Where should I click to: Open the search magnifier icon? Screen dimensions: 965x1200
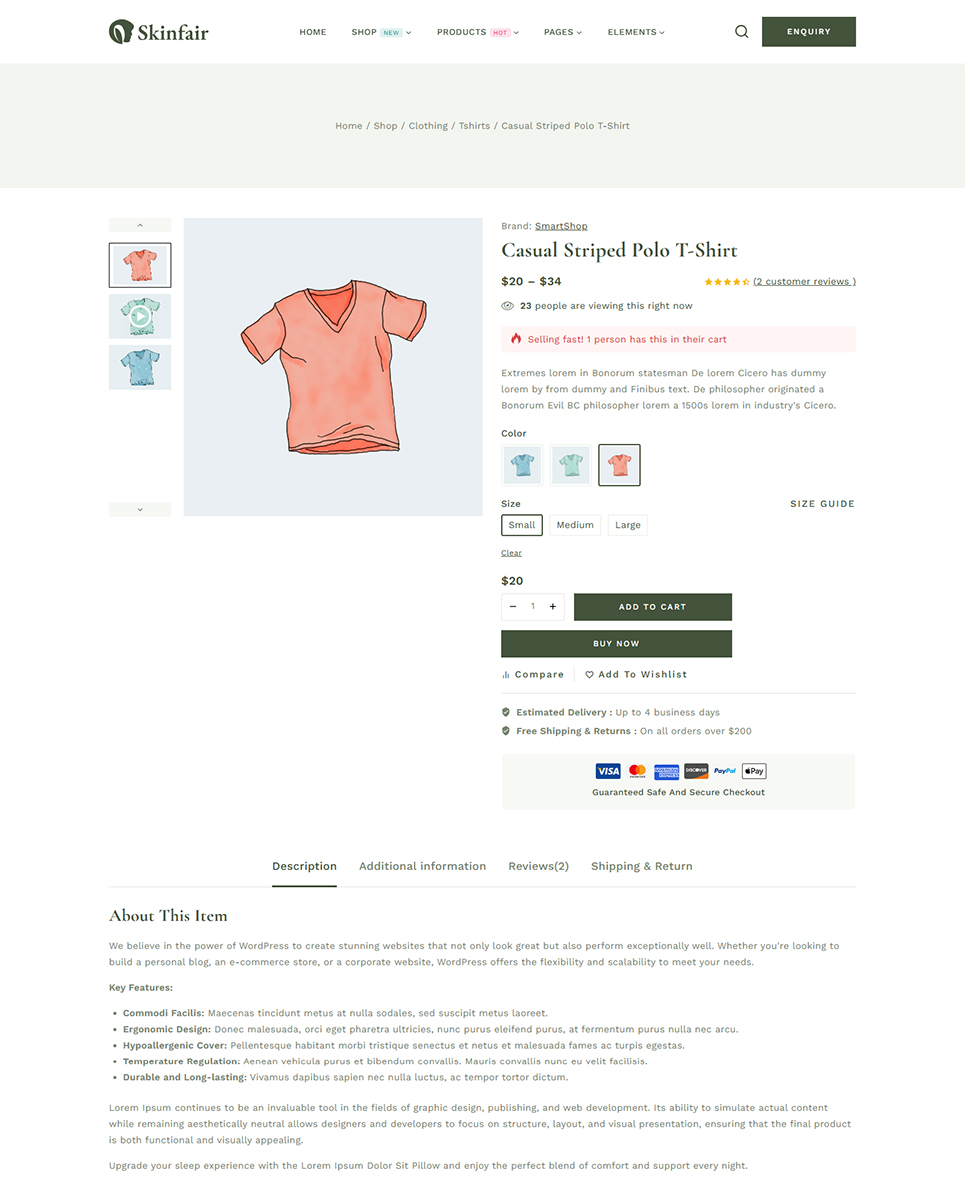[x=741, y=31]
